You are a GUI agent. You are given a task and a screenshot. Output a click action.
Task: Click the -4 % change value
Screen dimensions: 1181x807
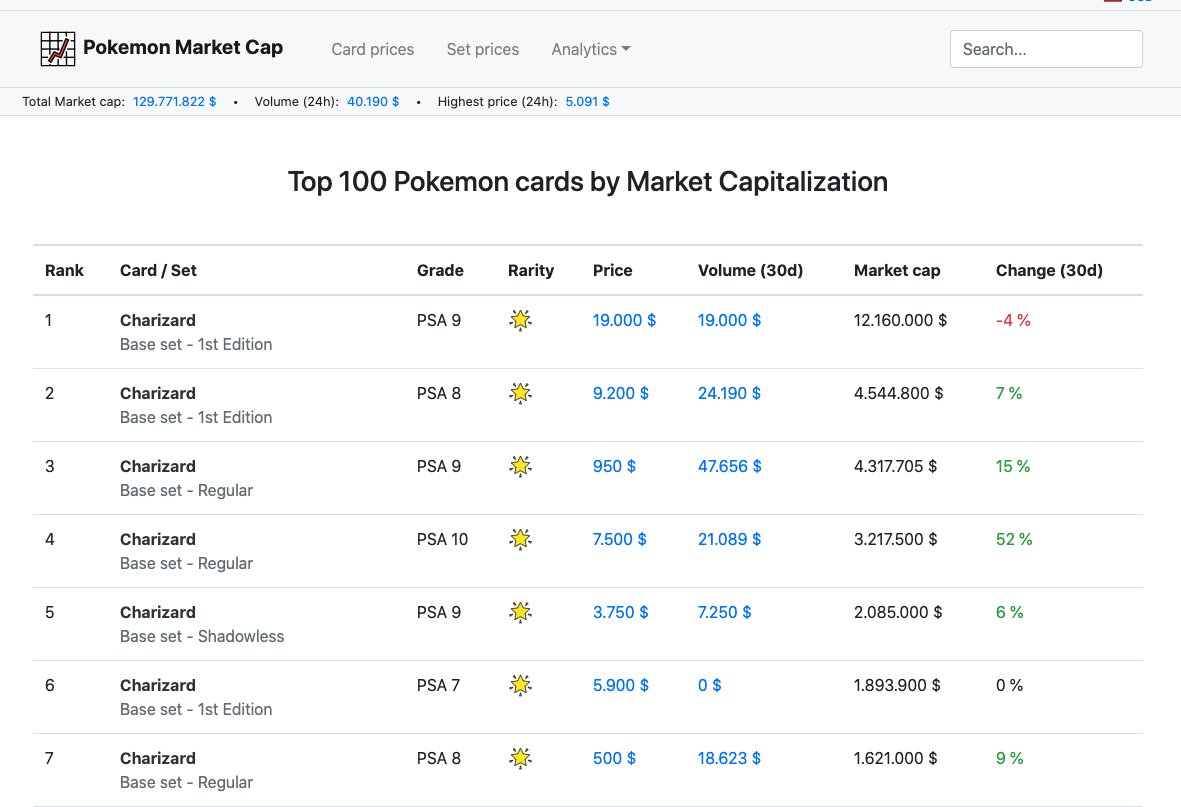(x=1013, y=320)
